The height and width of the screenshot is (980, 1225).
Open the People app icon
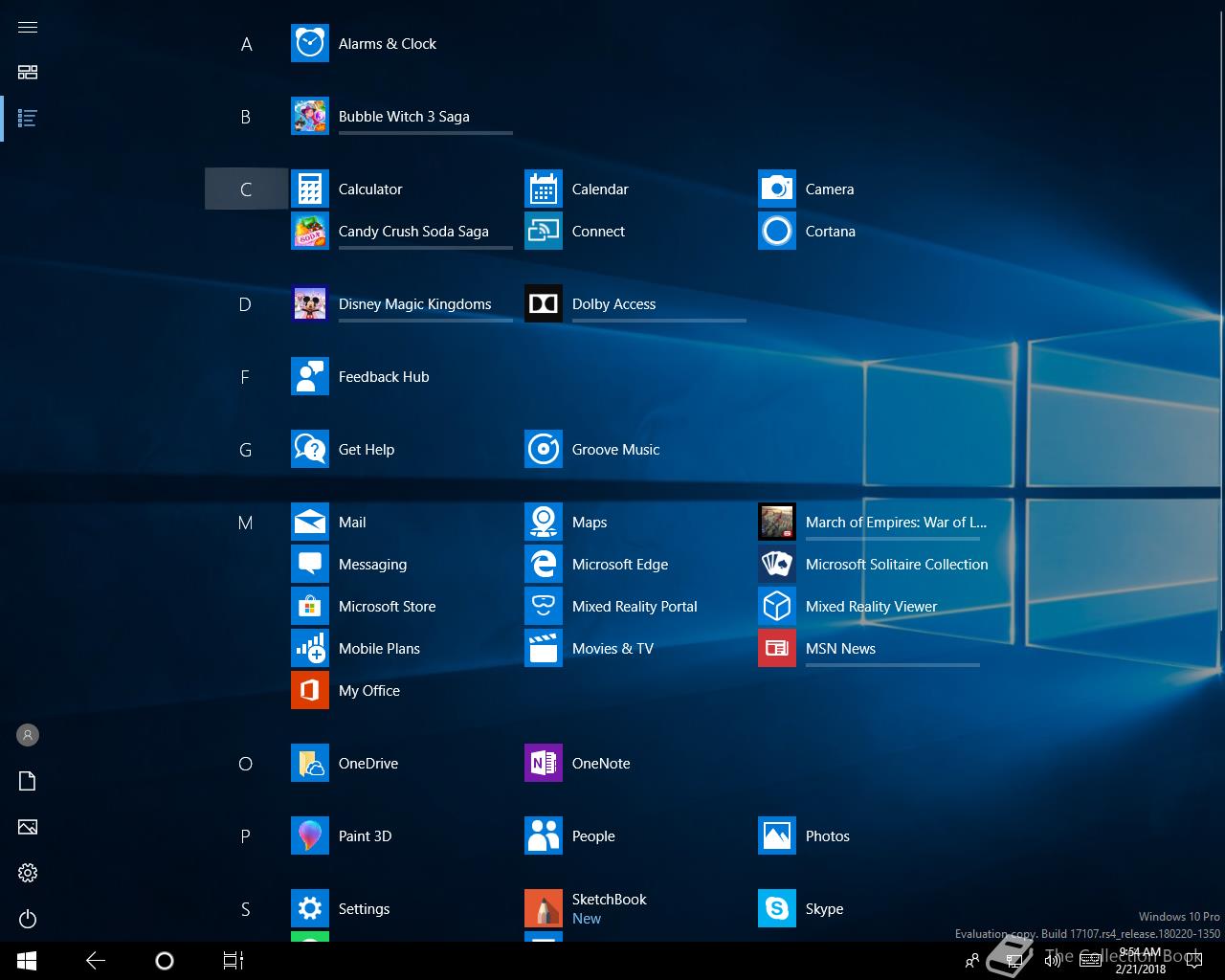544,836
